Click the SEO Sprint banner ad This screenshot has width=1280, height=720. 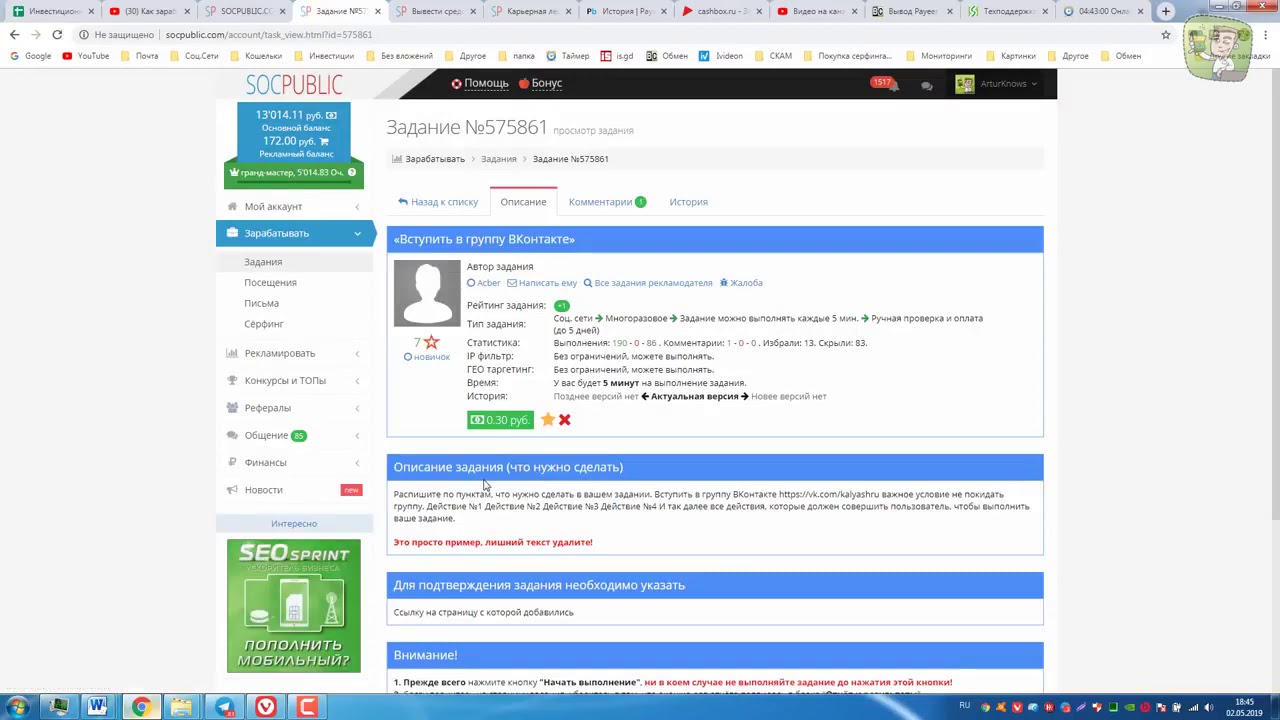click(294, 606)
